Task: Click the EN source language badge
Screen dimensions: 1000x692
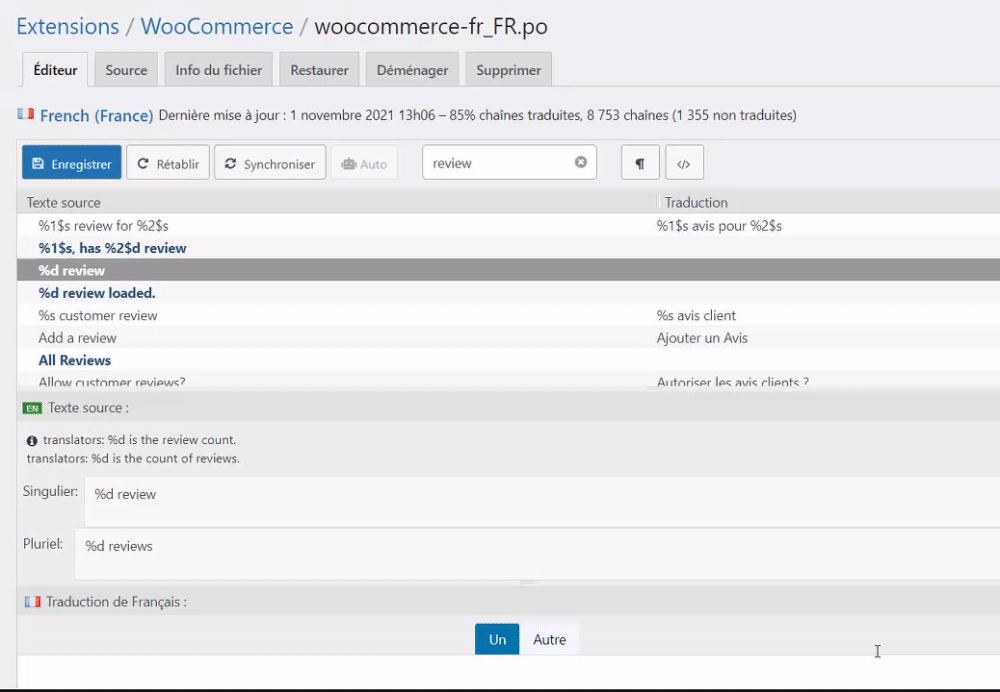Action: 32,408
